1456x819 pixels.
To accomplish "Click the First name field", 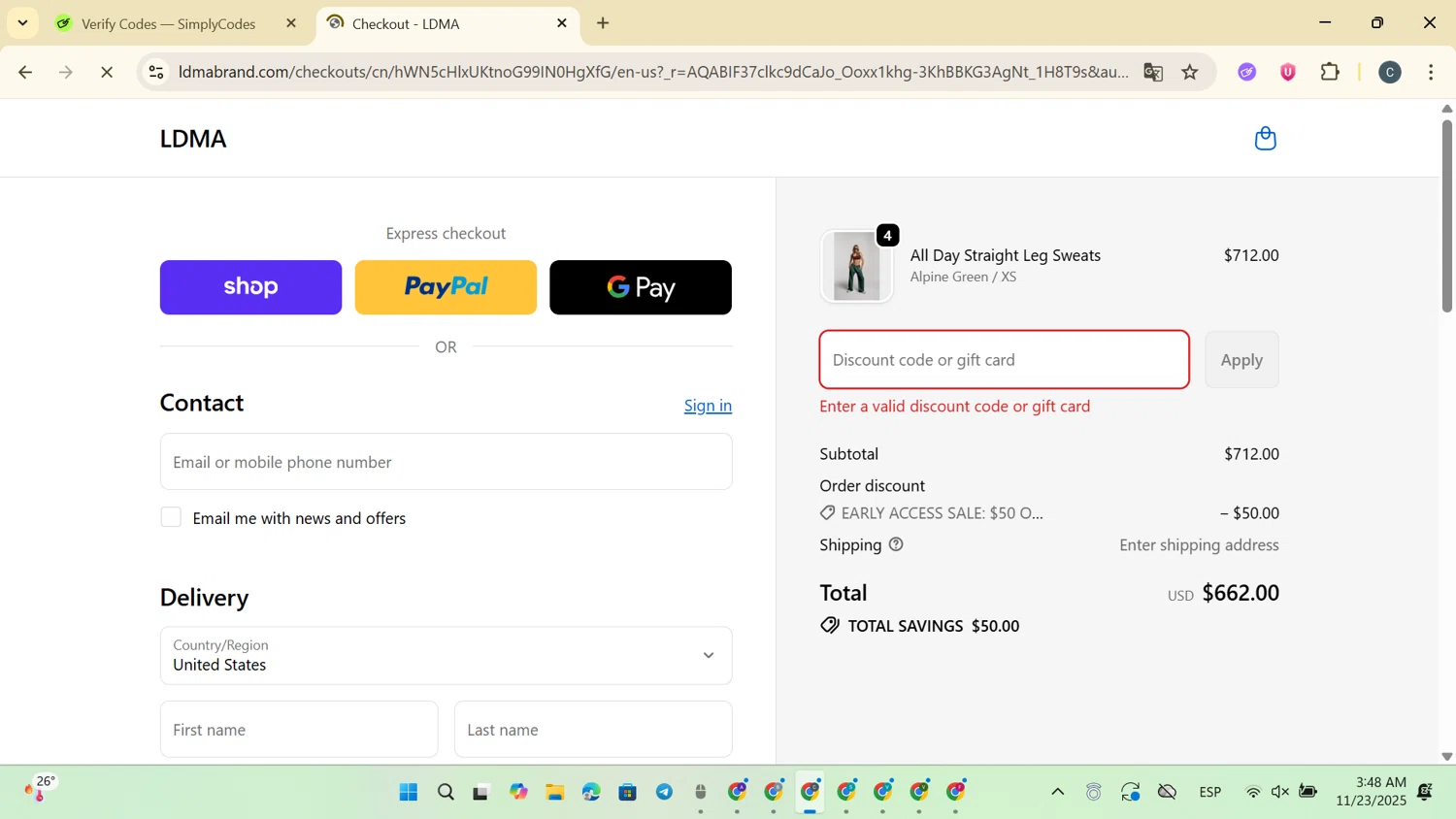I will (299, 730).
